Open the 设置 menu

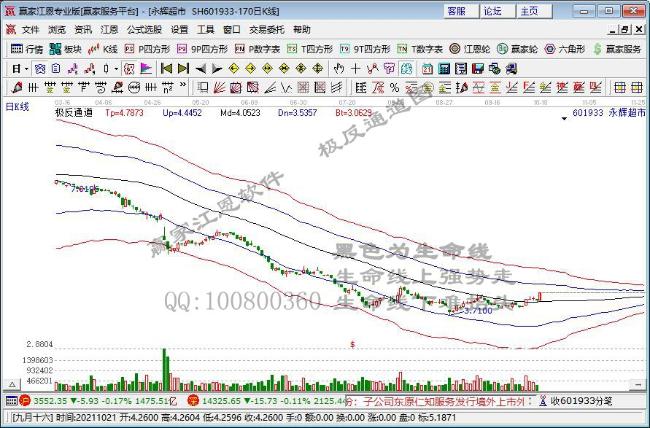click(179, 30)
